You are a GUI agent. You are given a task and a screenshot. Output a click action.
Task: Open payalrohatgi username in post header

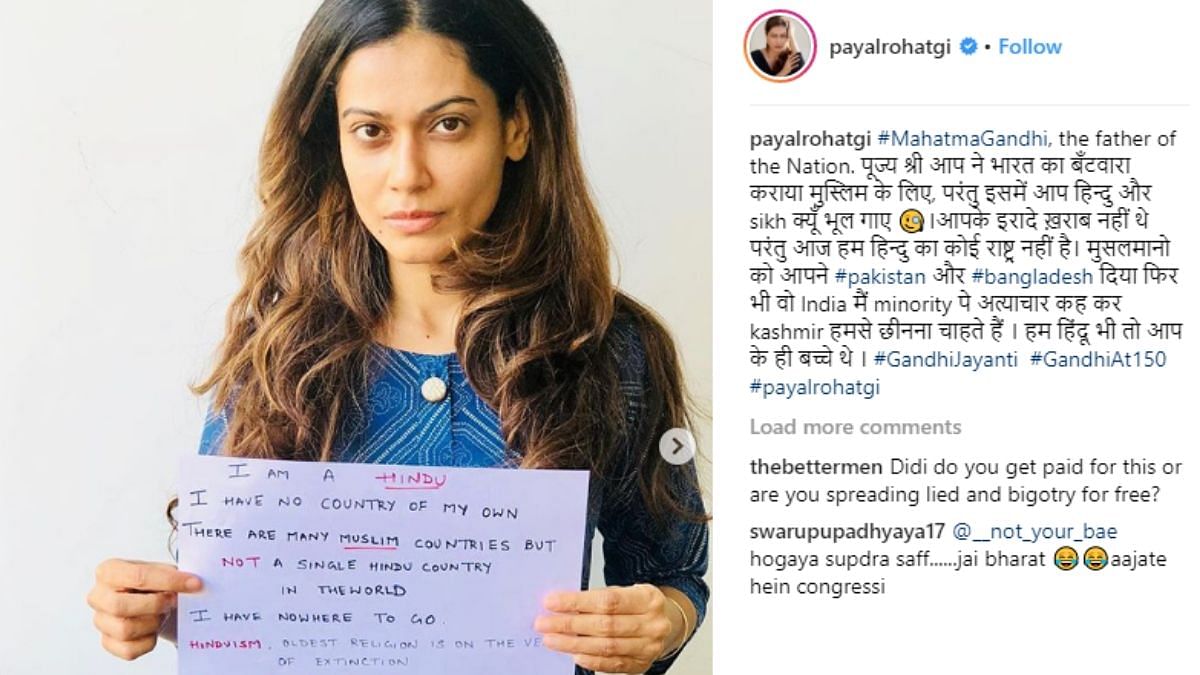click(x=891, y=47)
